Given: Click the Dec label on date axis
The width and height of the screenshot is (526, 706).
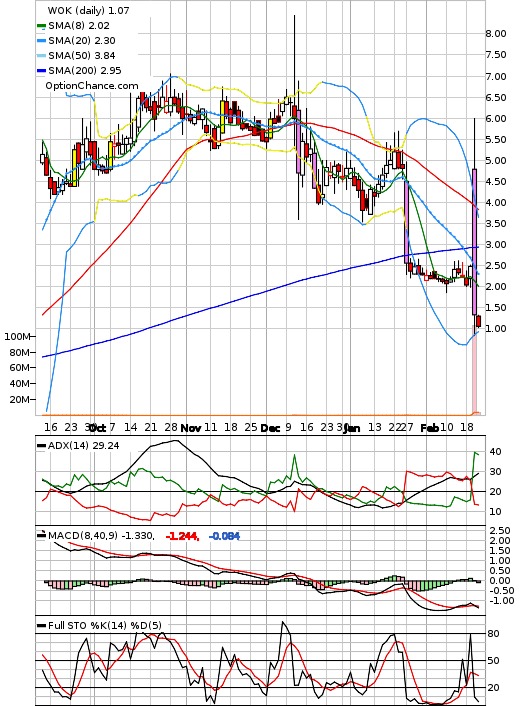Looking at the screenshot, I should point(270,428).
